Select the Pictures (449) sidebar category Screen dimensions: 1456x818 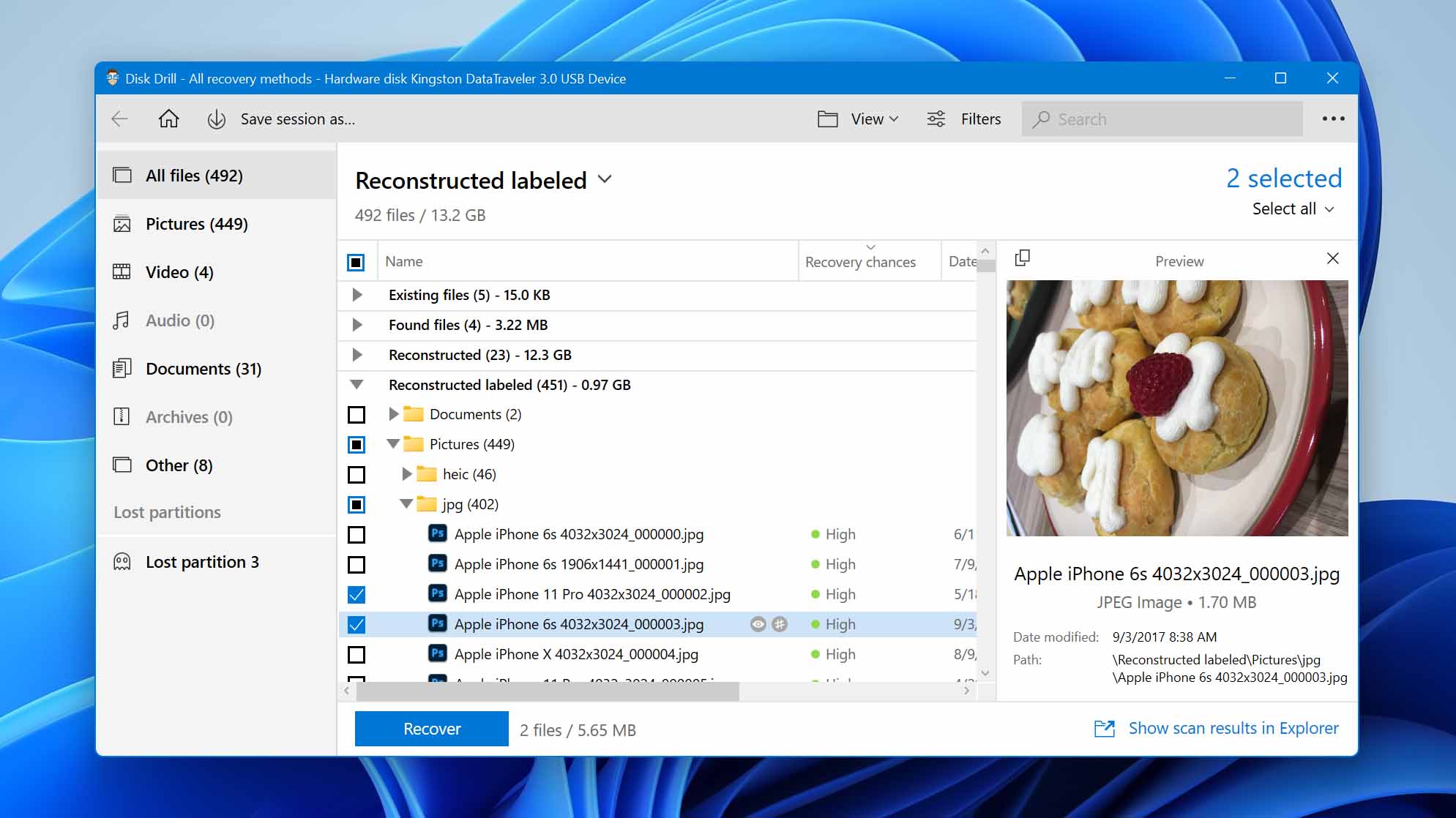tap(196, 223)
